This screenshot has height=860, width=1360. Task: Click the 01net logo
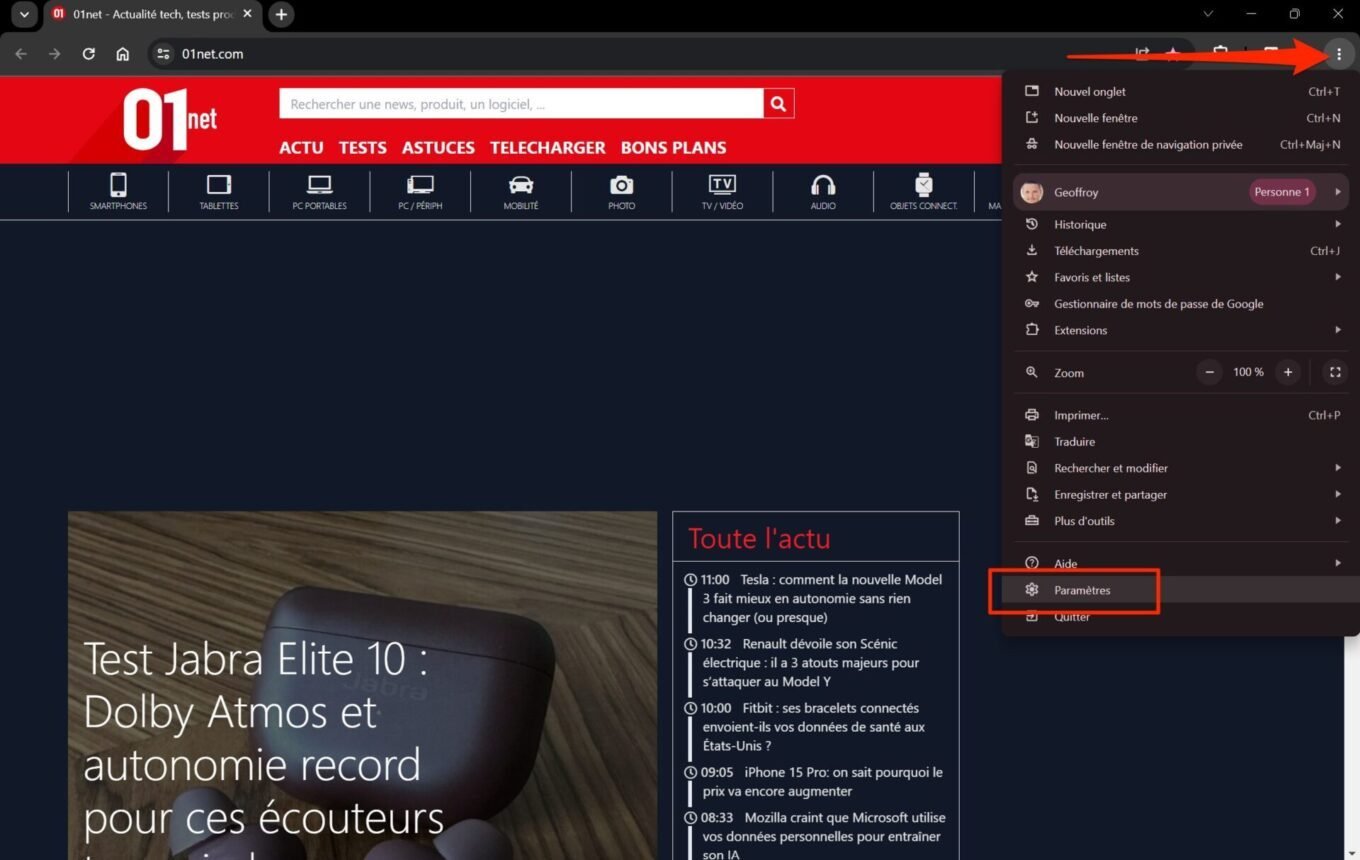tap(169, 119)
